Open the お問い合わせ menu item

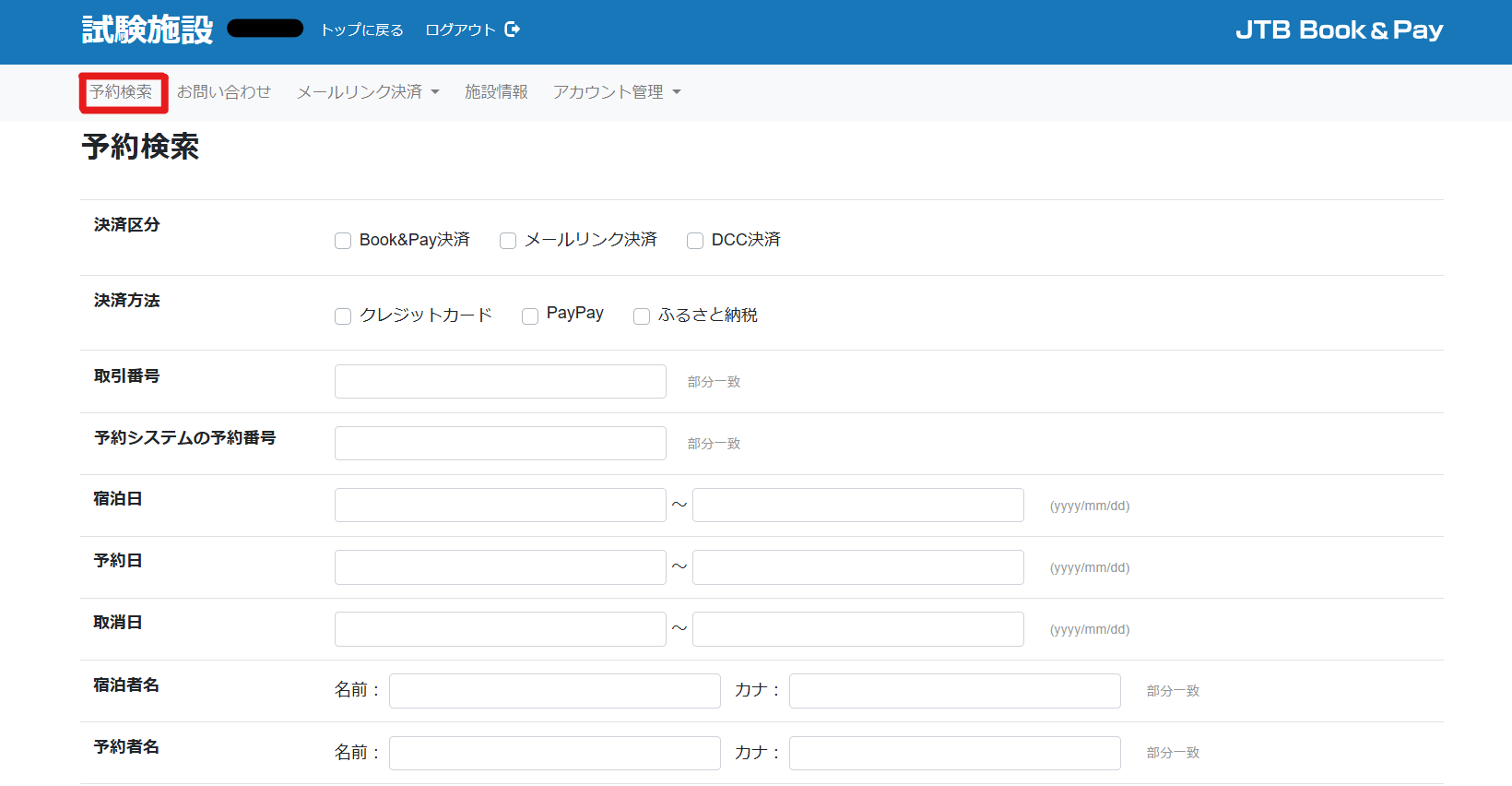[x=224, y=92]
